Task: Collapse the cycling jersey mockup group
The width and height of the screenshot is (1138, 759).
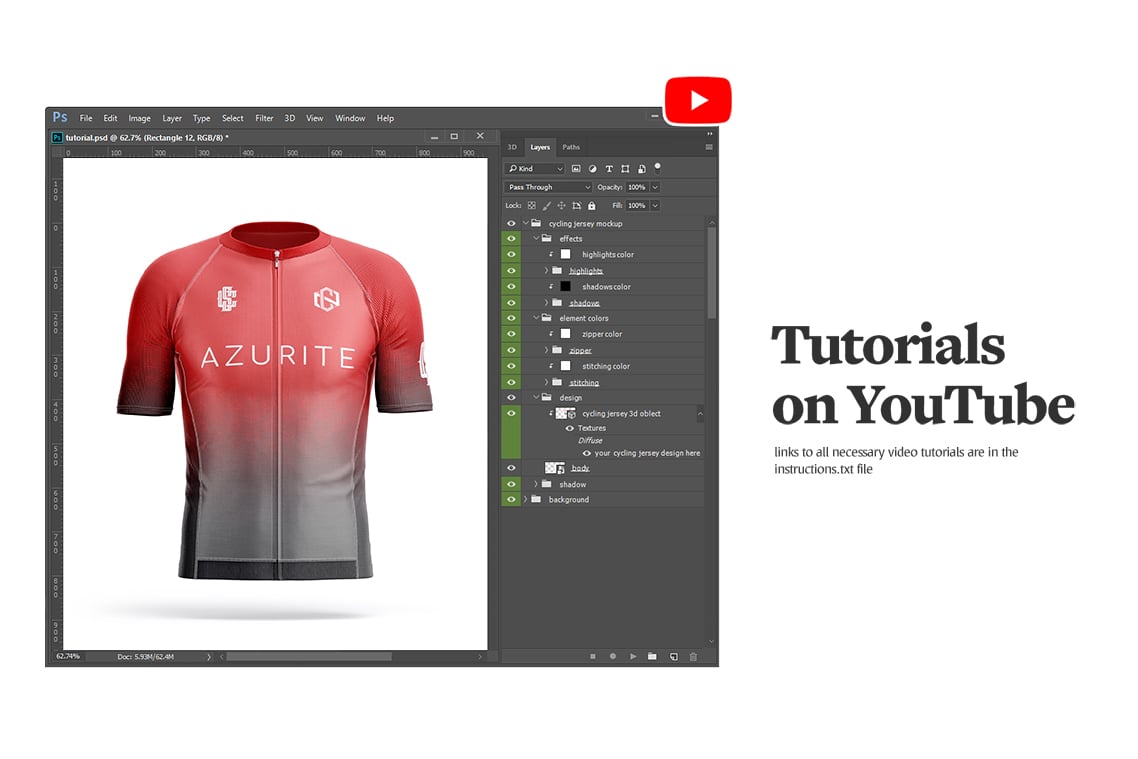Action: (x=524, y=223)
